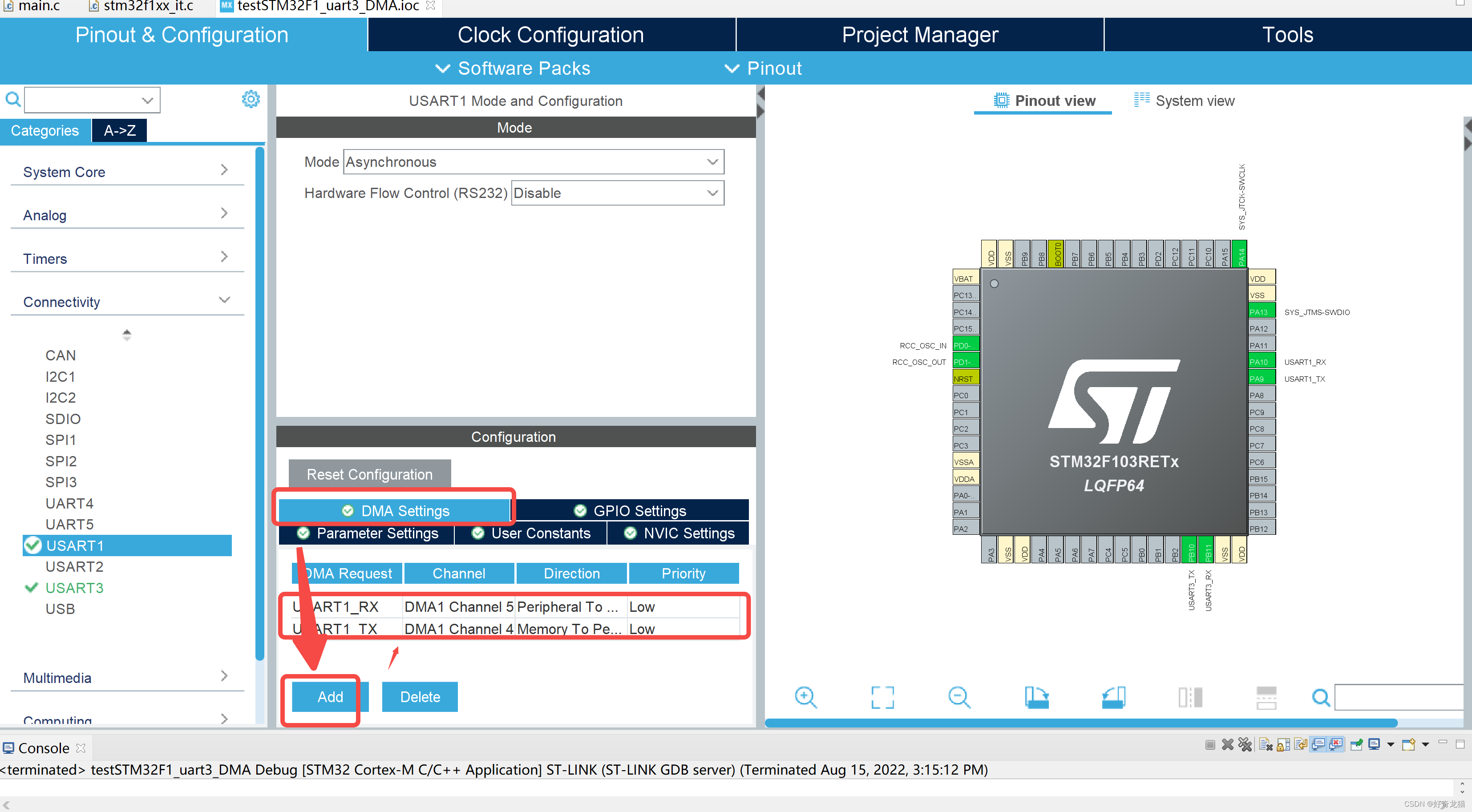Clear the Console output

tap(1265, 744)
